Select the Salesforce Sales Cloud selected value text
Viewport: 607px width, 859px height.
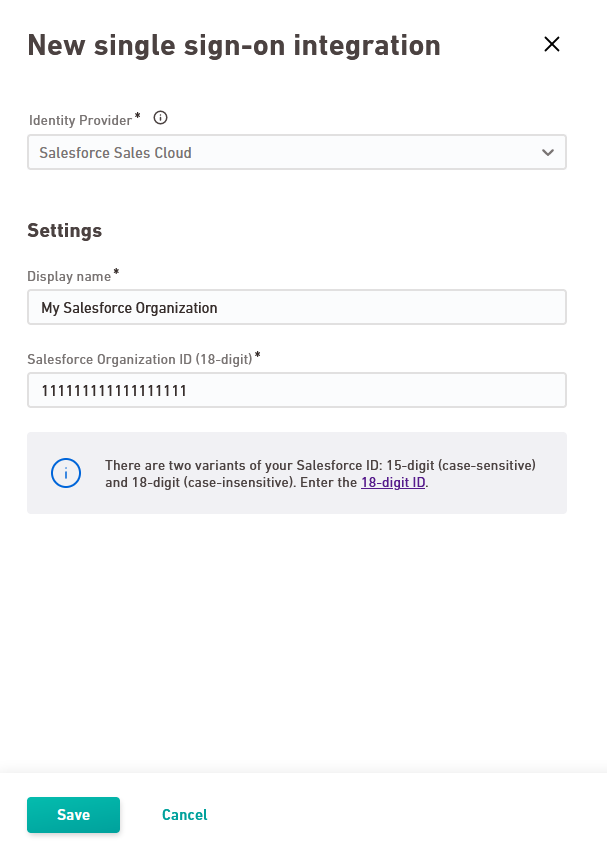pos(116,153)
